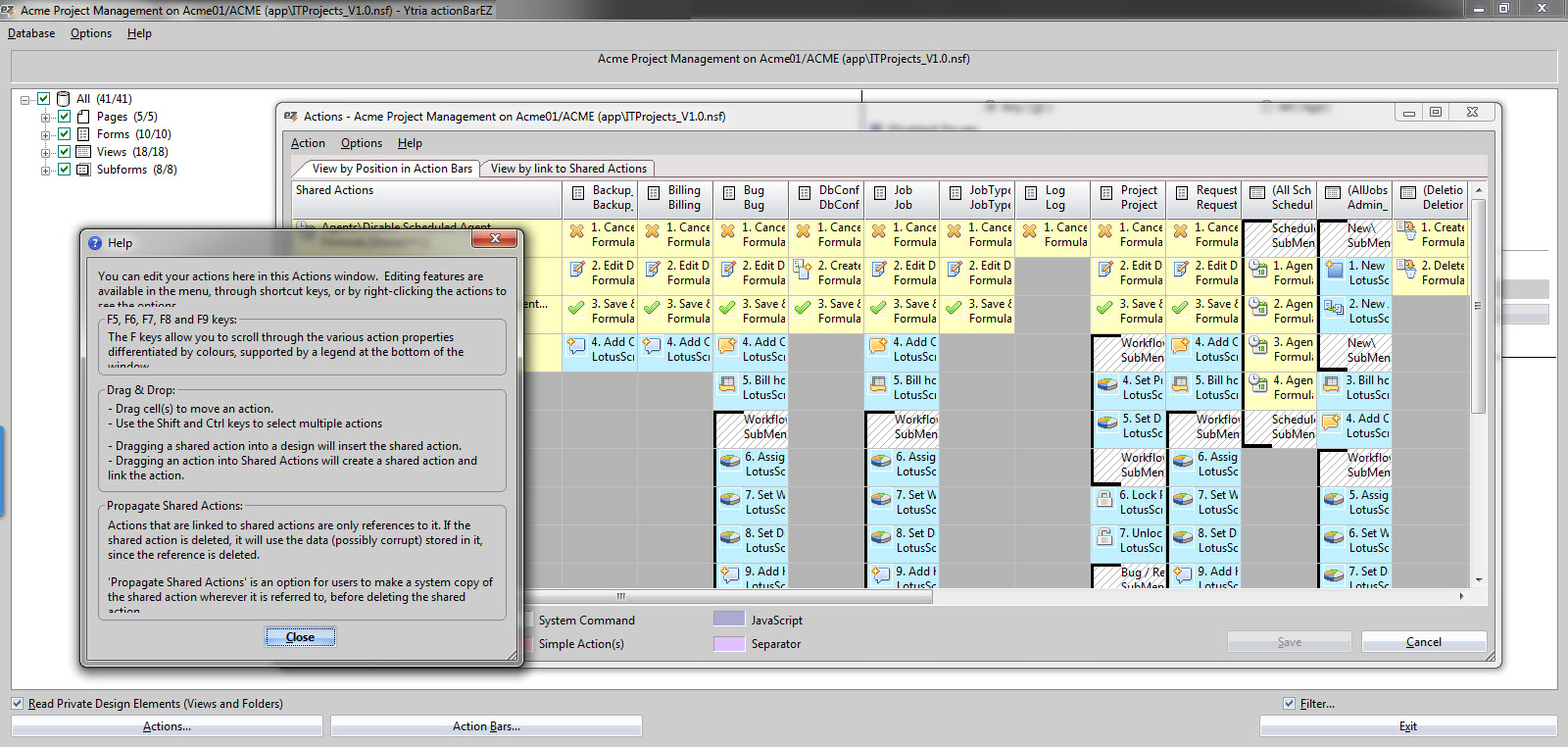Click the Edit Document pencil icon in Billing column
Image resolution: width=1568 pixels, height=747 pixels.
tap(653, 269)
